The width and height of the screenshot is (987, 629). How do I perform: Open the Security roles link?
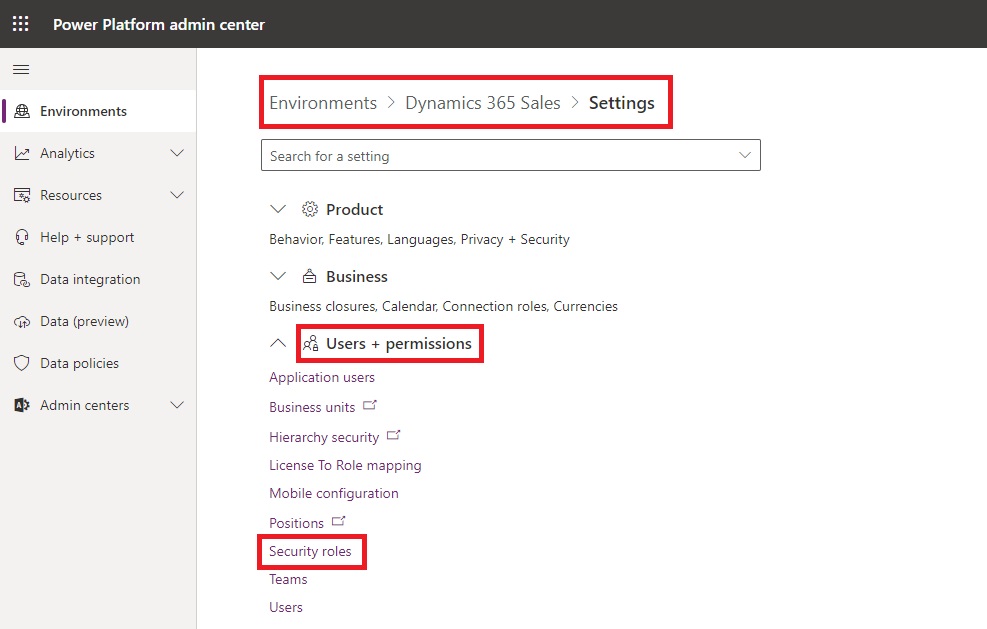click(310, 551)
